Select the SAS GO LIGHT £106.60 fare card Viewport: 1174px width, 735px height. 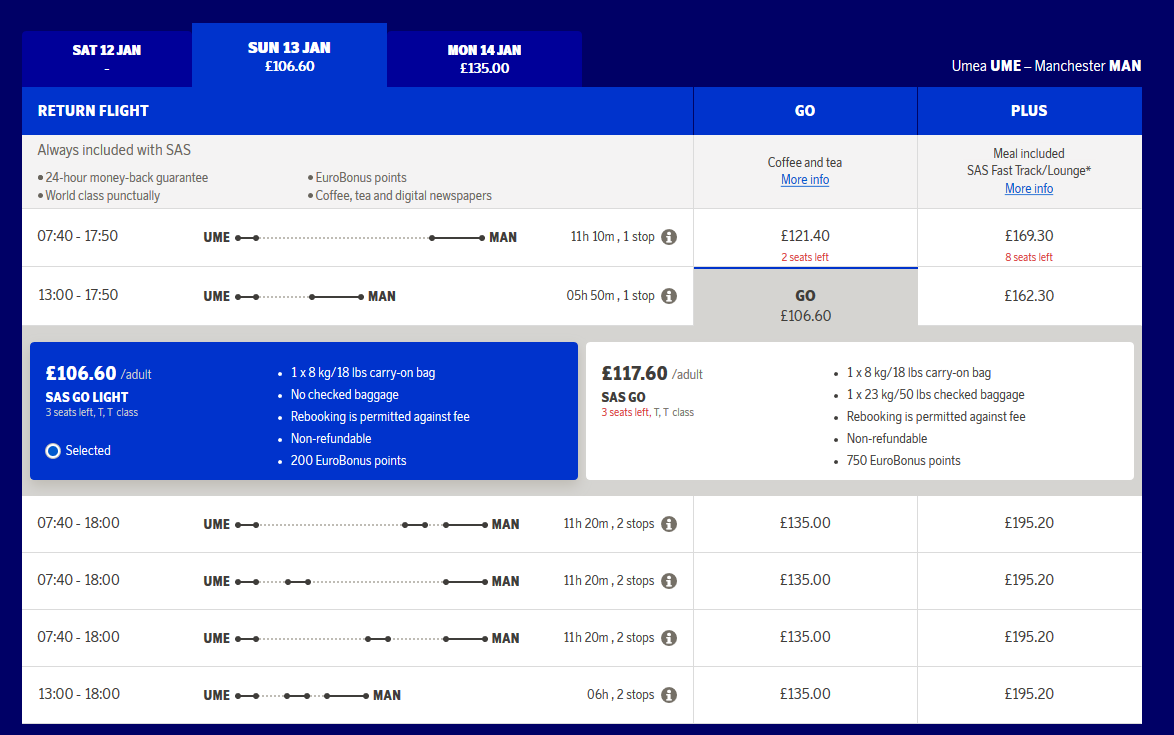(304, 411)
